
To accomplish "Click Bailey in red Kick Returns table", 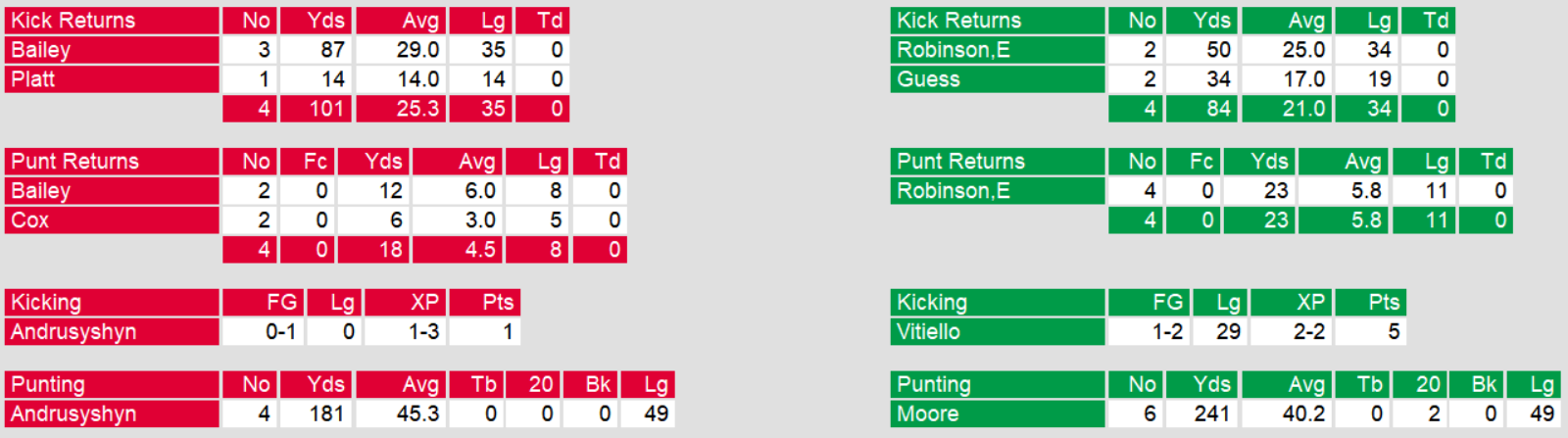I will [x=40, y=50].
